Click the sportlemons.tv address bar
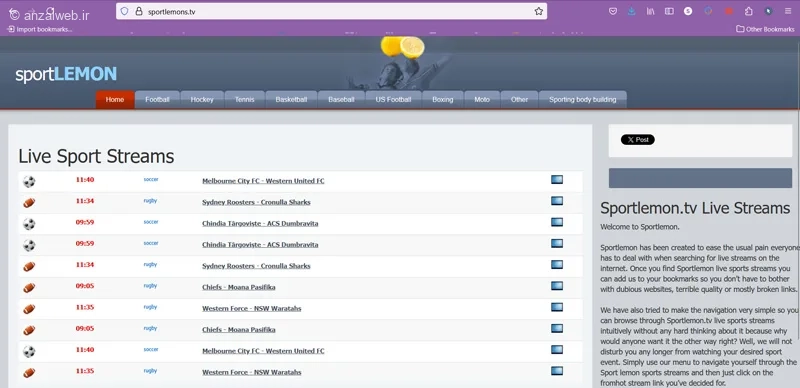Image resolution: width=800 pixels, height=388 pixels. [x=332, y=11]
